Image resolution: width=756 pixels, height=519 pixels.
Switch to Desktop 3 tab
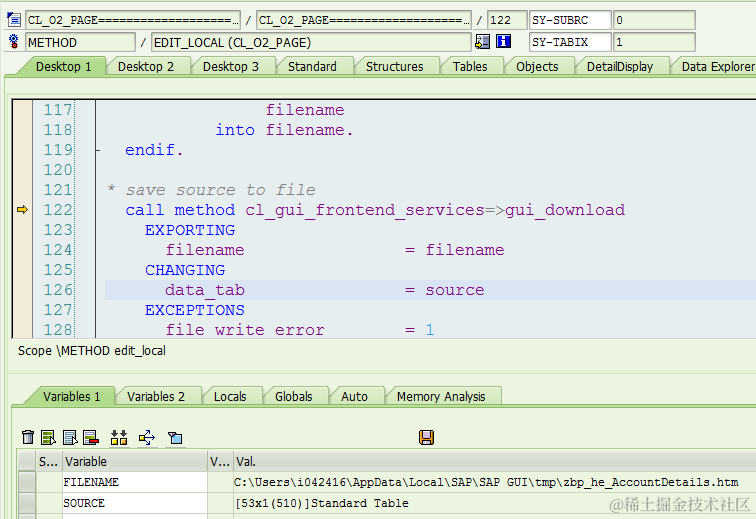coord(230,67)
